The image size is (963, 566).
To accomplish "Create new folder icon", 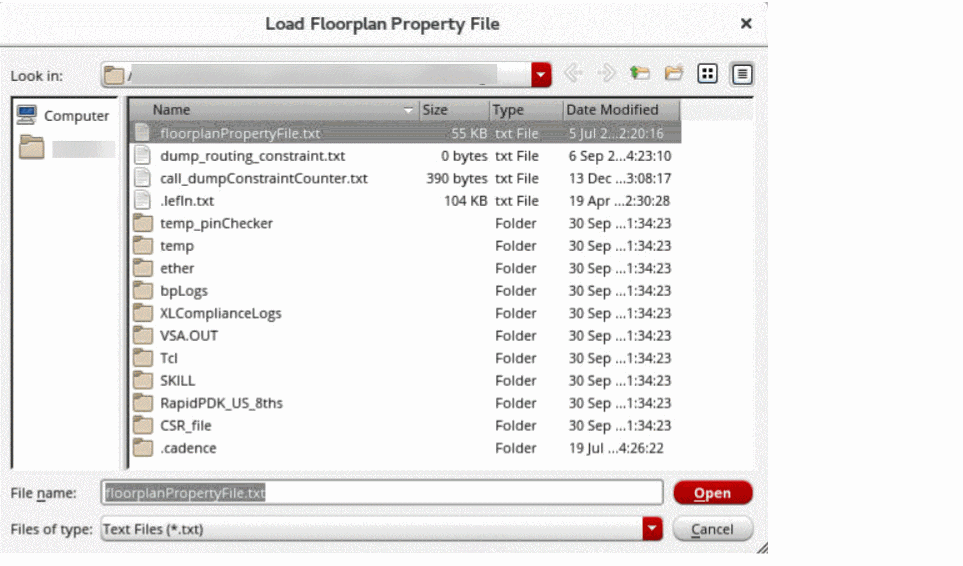I will pos(674,74).
